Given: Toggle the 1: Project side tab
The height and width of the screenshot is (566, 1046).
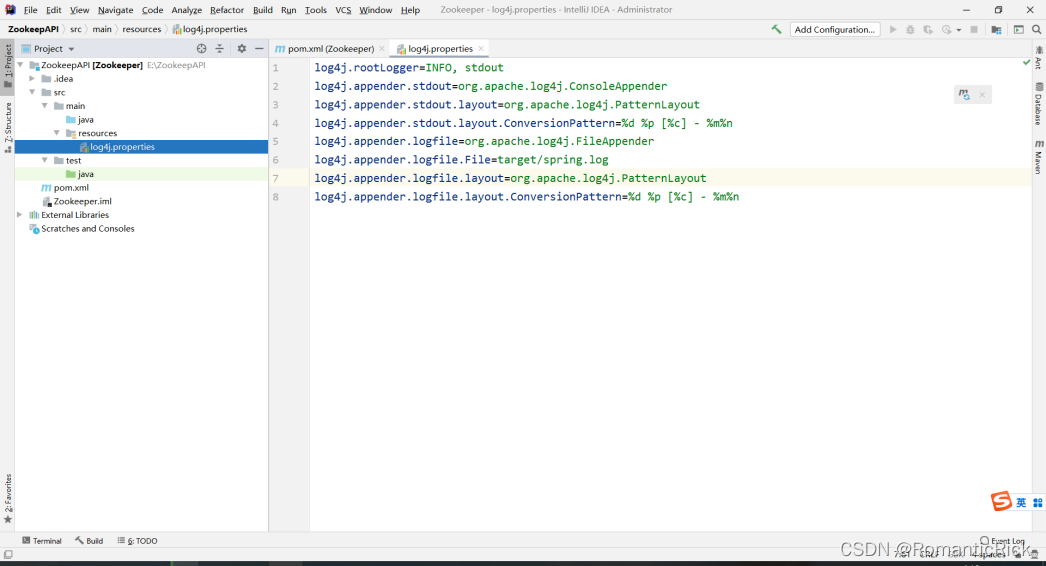Looking at the screenshot, I should pyautogui.click(x=7, y=65).
